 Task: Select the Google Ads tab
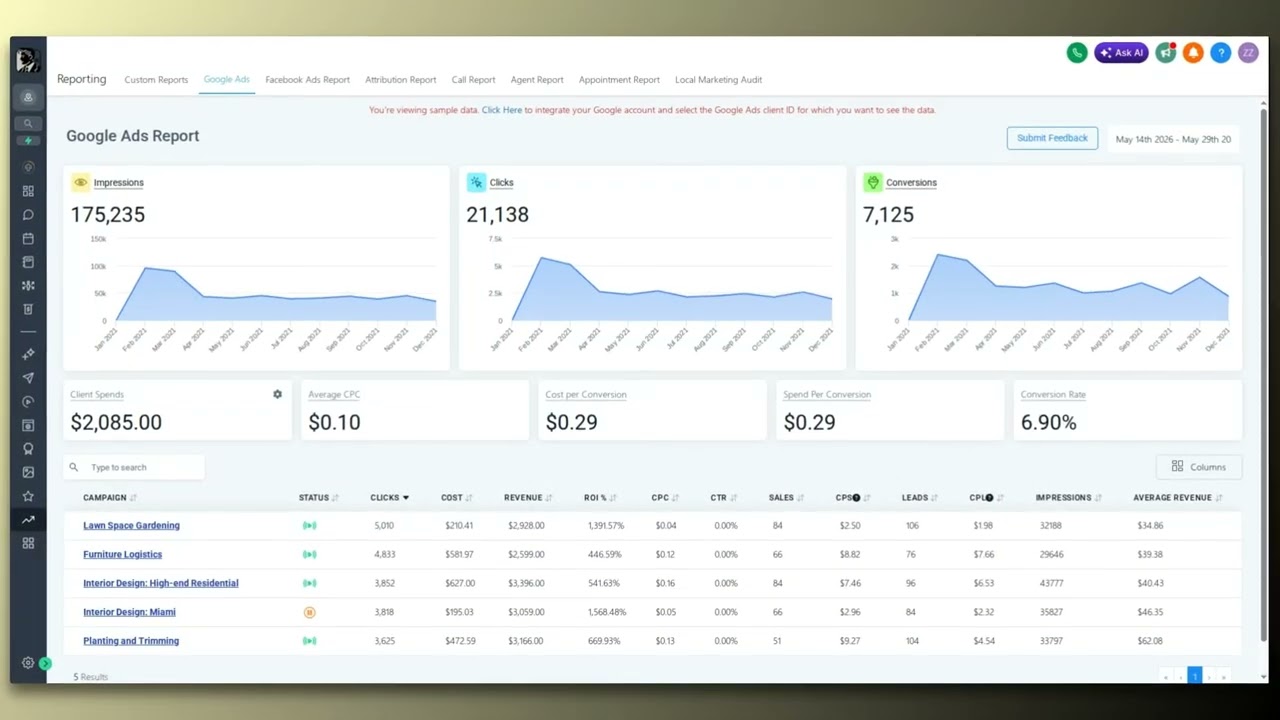coord(227,80)
